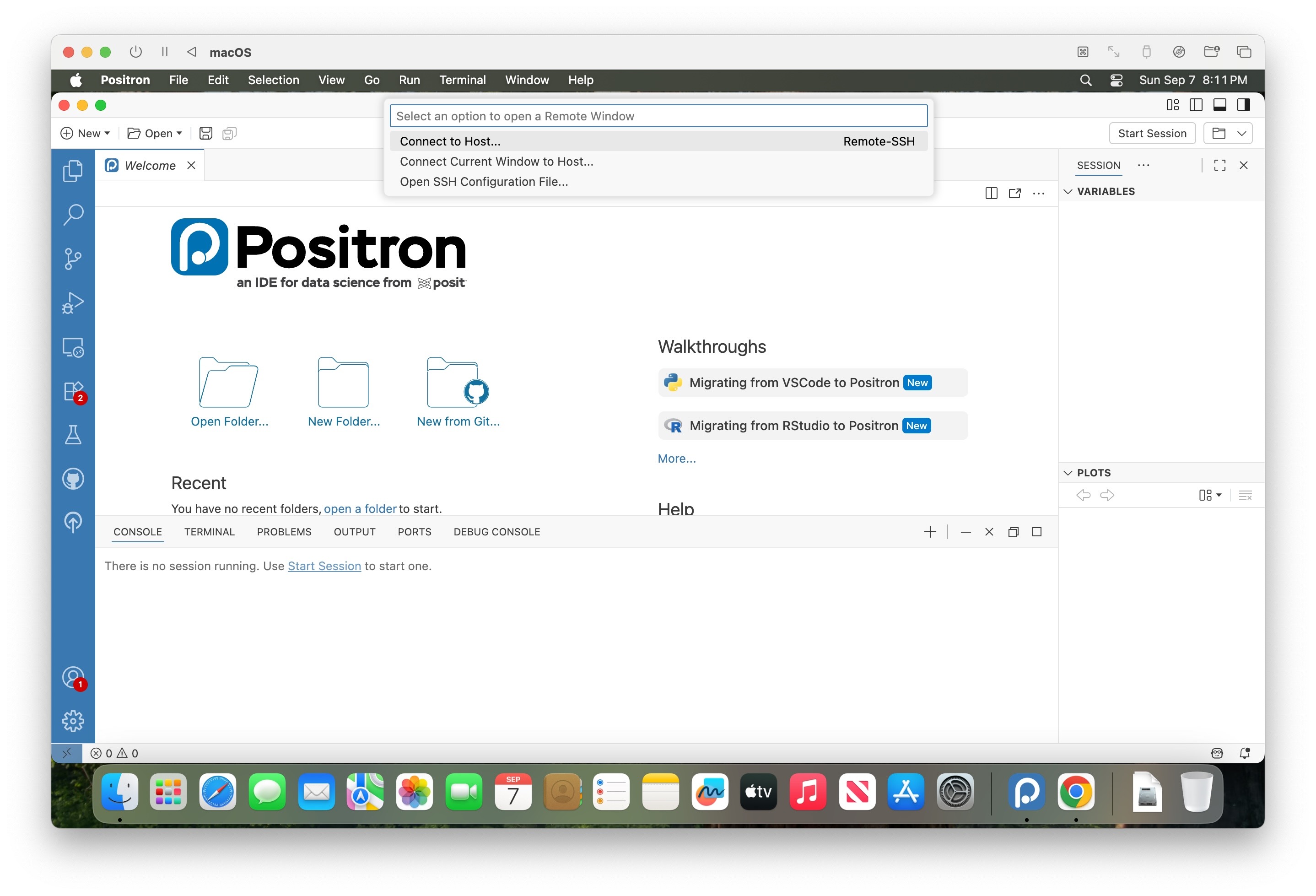The image size is (1316, 896).
Task: Open the Manage gear in activity bar
Action: click(72, 721)
